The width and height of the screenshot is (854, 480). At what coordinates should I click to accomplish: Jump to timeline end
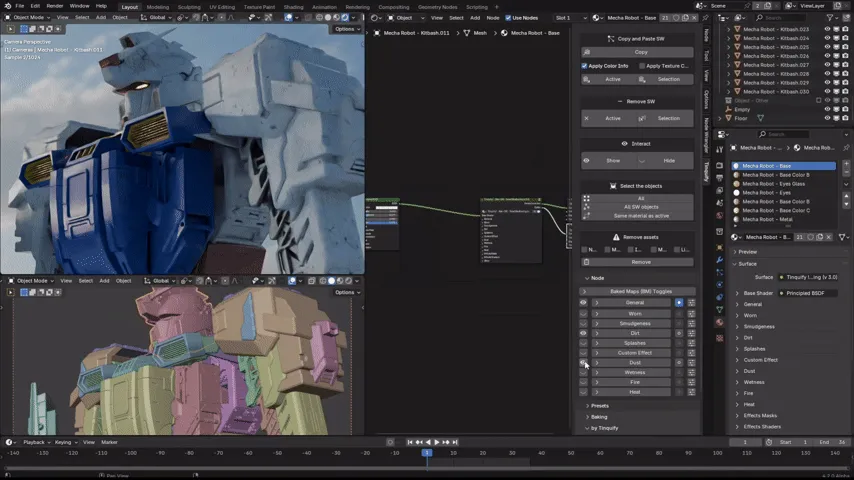pyautogui.click(x=455, y=442)
